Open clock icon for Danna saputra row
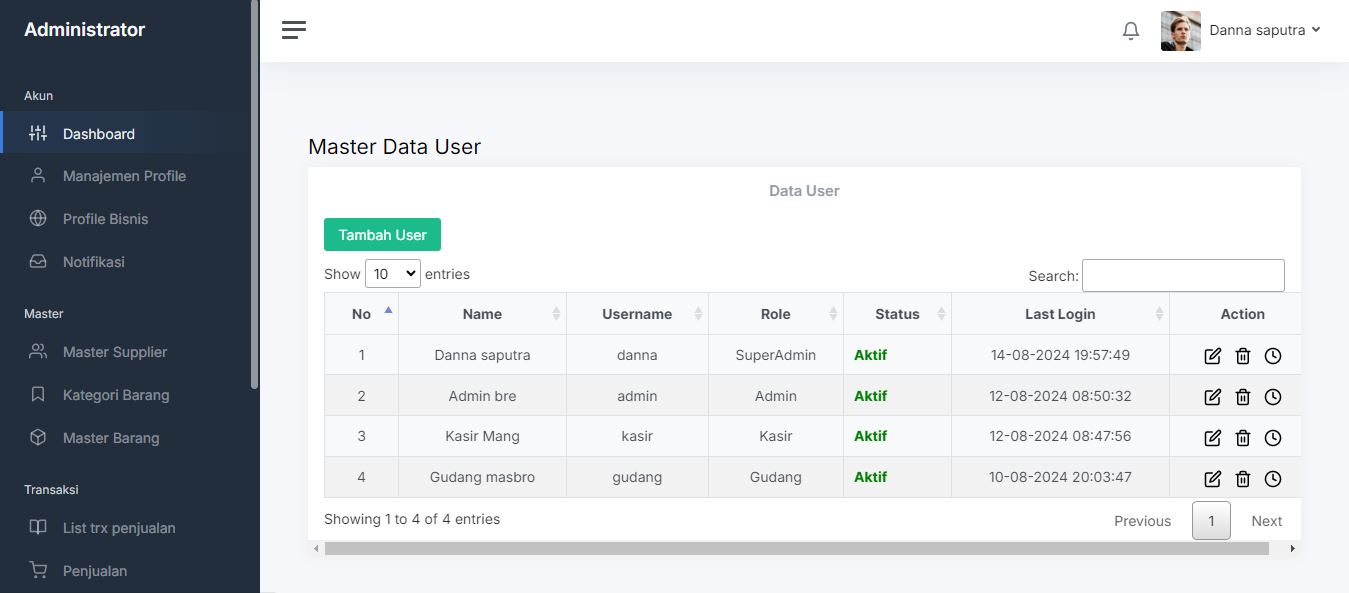Viewport: 1349px width, 593px height. (1272, 356)
